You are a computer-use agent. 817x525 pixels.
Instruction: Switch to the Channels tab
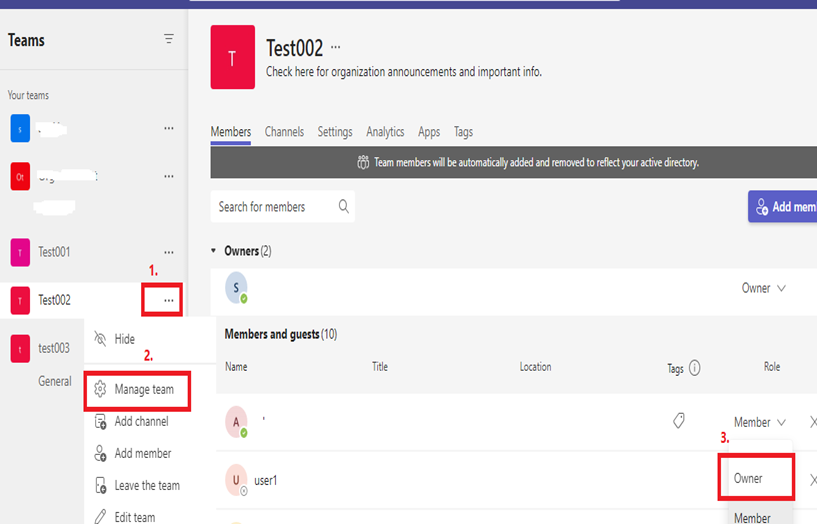(x=284, y=132)
